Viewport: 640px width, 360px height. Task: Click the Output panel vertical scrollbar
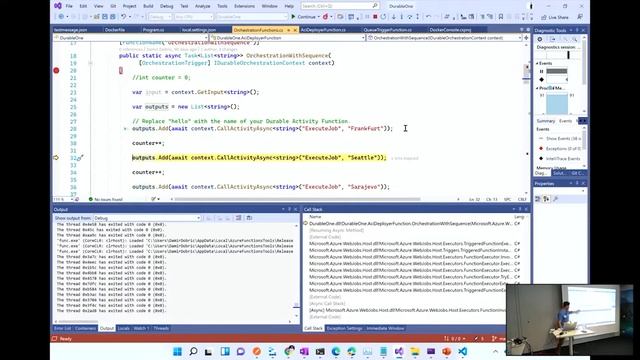297,269
